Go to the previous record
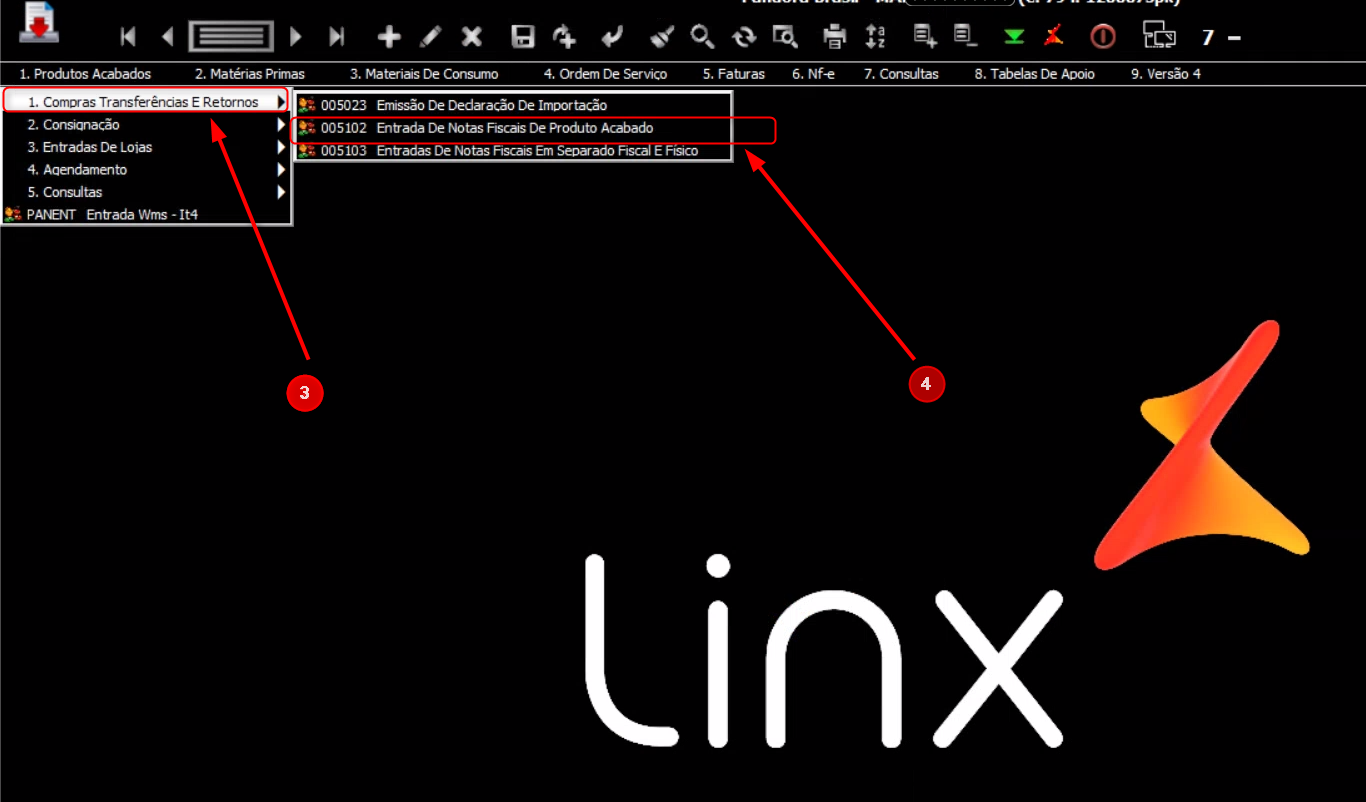Viewport: 1366px width, 802px height. pyautogui.click(x=167, y=37)
